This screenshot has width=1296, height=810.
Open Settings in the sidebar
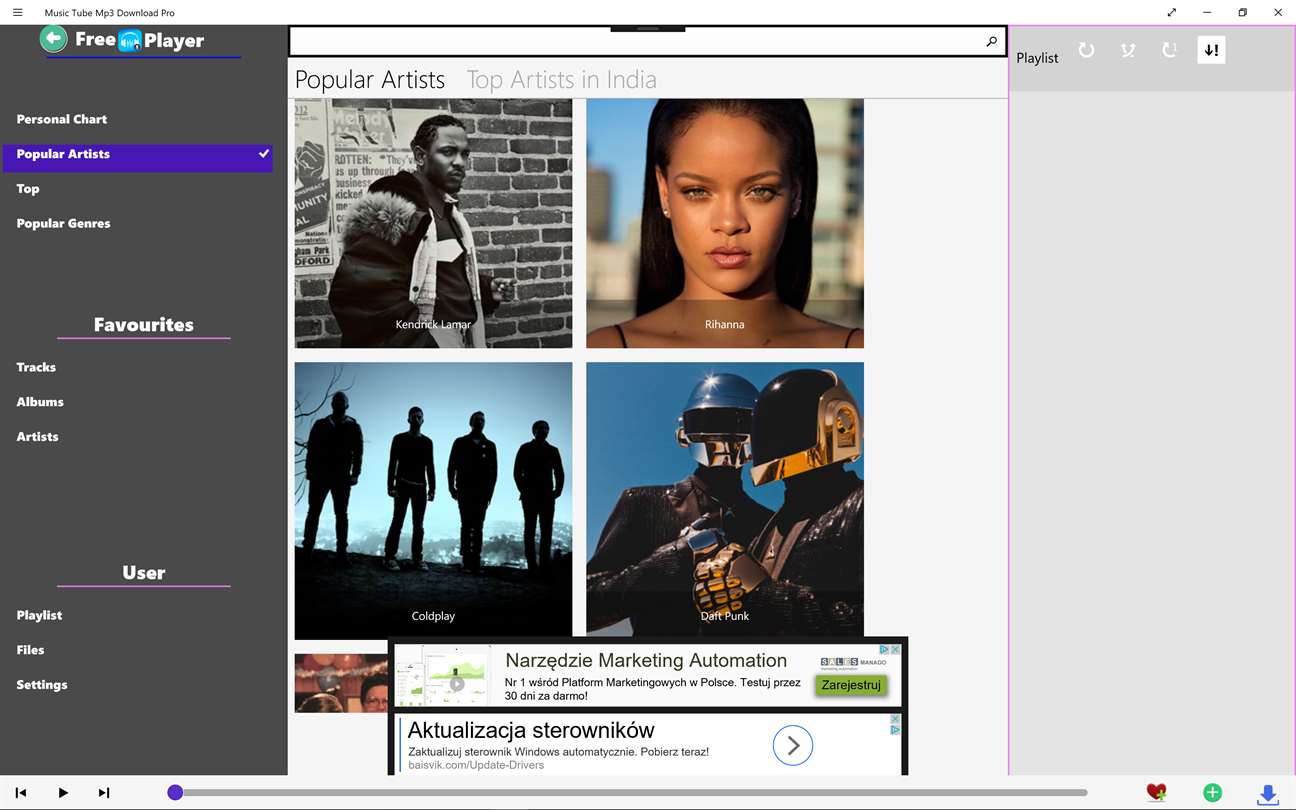pyautogui.click(x=42, y=685)
